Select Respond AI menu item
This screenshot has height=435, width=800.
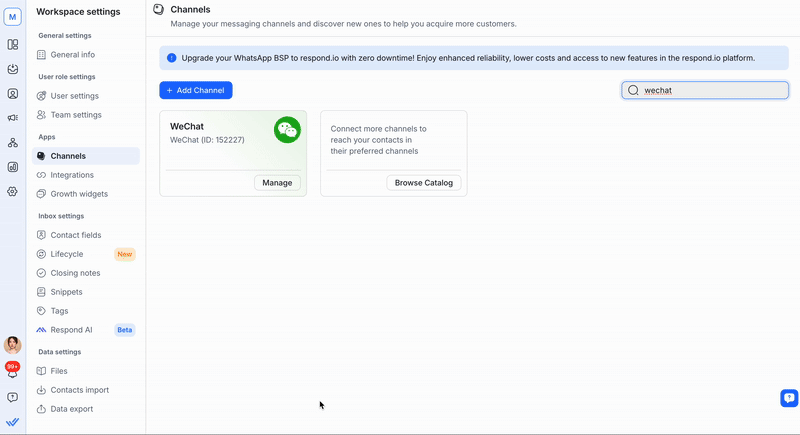(71, 330)
